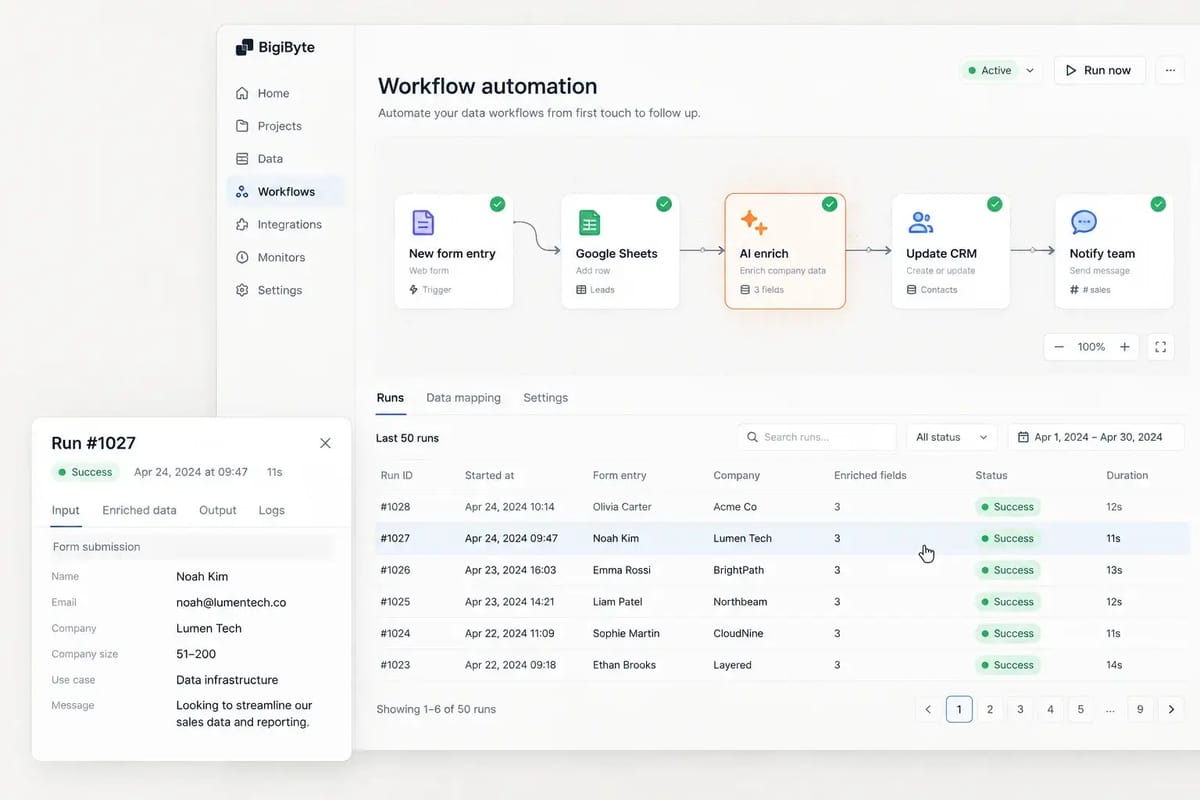Switch to Enriched data tab
Screen dimensions: 1200x800
(x=139, y=510)
